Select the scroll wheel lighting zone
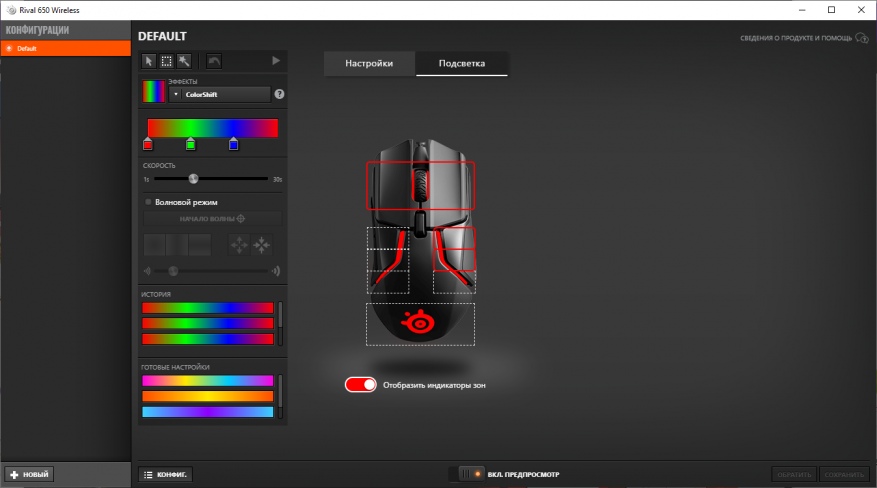 420,186
